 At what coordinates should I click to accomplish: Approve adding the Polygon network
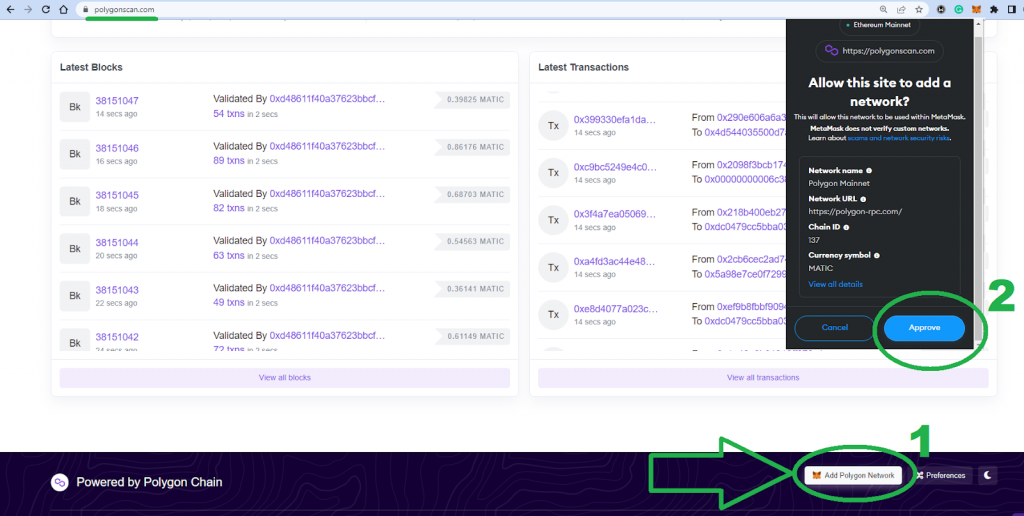(924, 328)
